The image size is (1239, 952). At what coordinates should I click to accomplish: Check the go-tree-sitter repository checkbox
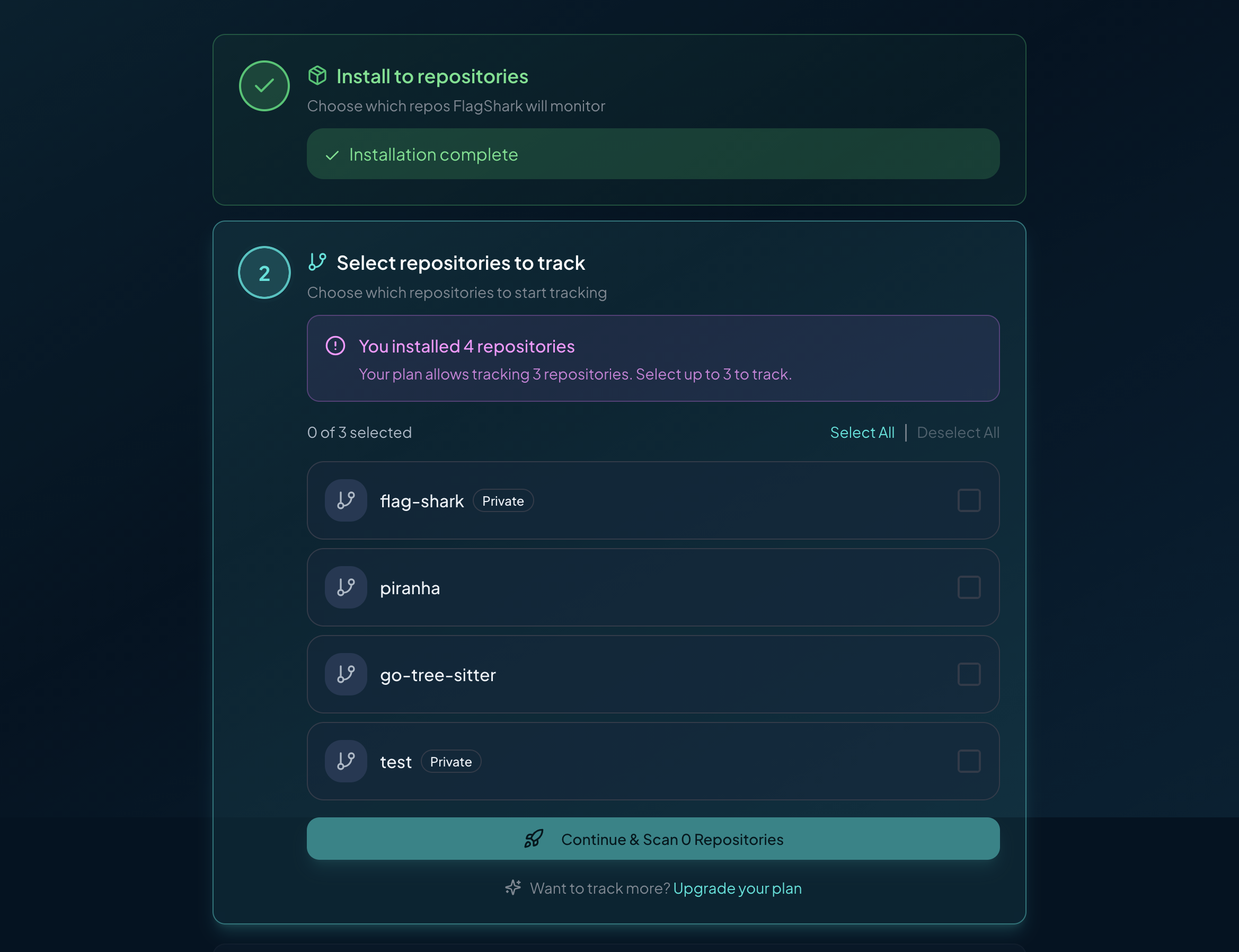click(x=969, y=674)
